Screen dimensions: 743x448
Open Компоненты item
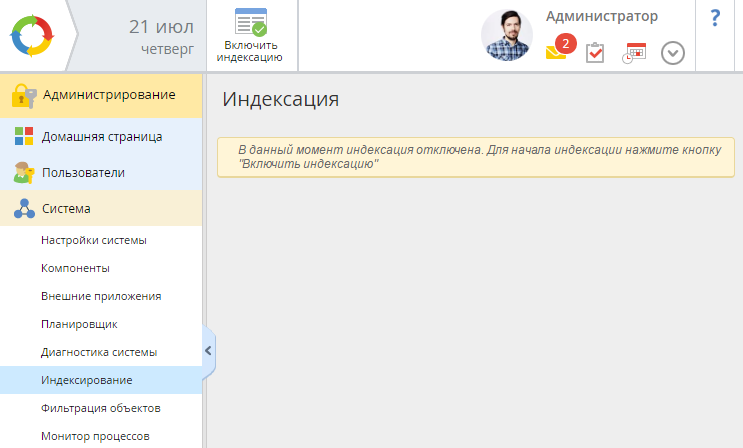(x=101, y=268)
